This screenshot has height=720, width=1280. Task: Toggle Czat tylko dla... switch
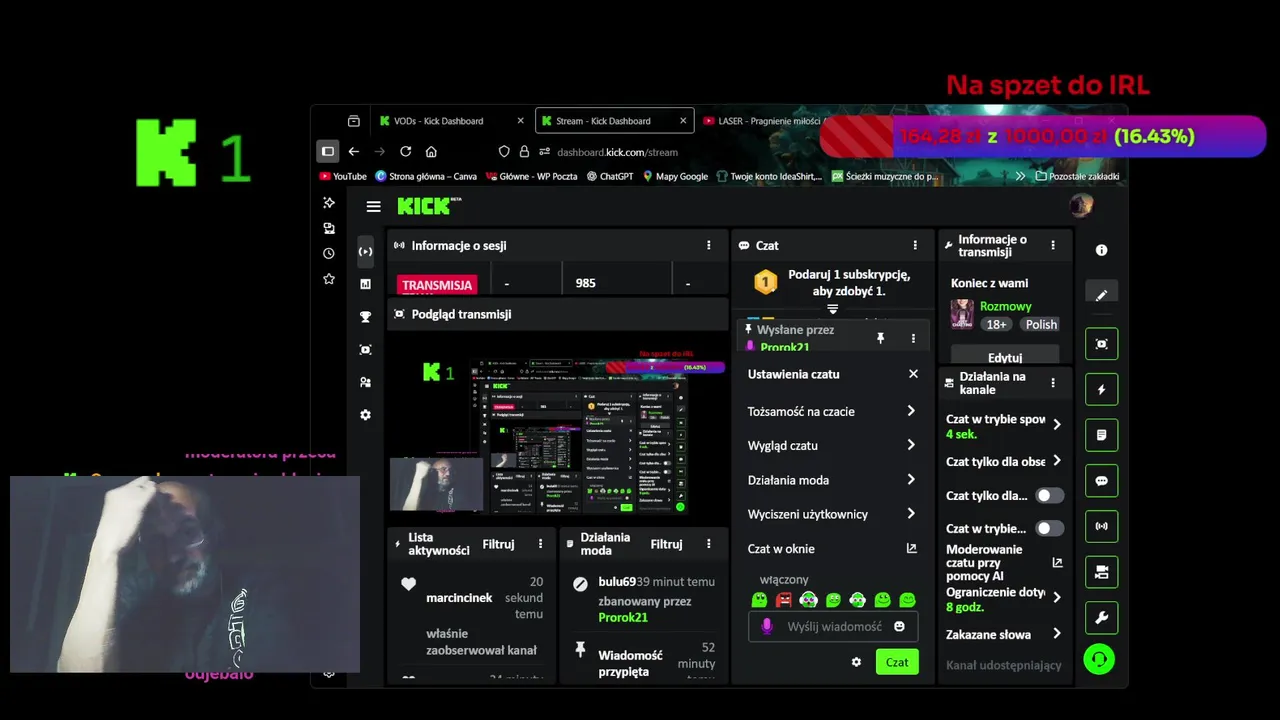[x=1049, y=495]
